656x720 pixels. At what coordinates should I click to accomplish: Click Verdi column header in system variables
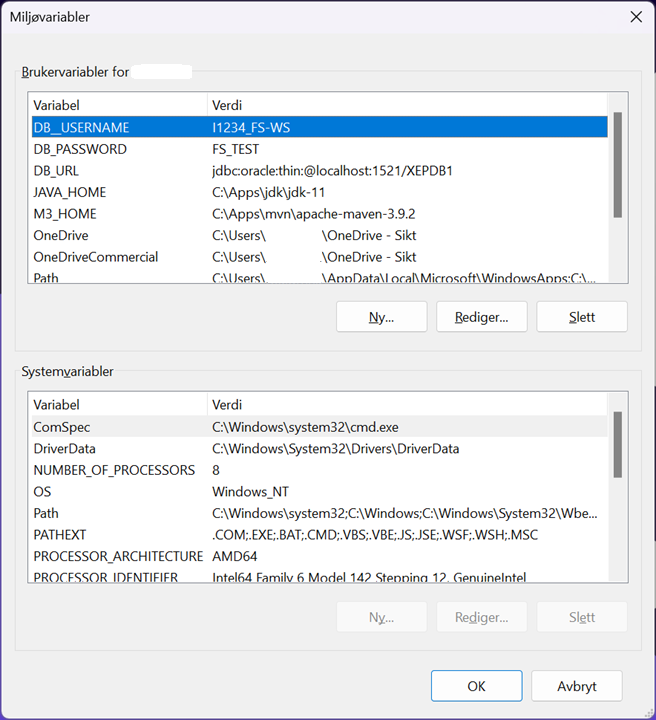pyautogui.click(x=405, y=405)
